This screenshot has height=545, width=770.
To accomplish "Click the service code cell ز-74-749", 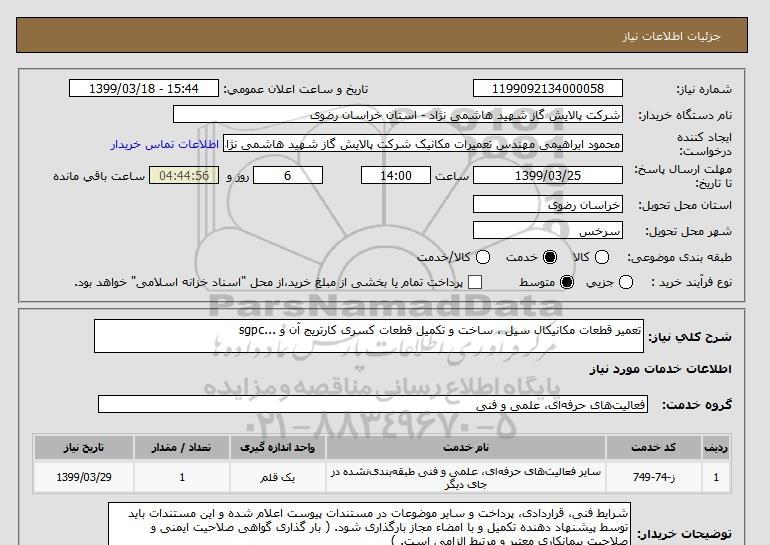I will [x=654, y=477].
